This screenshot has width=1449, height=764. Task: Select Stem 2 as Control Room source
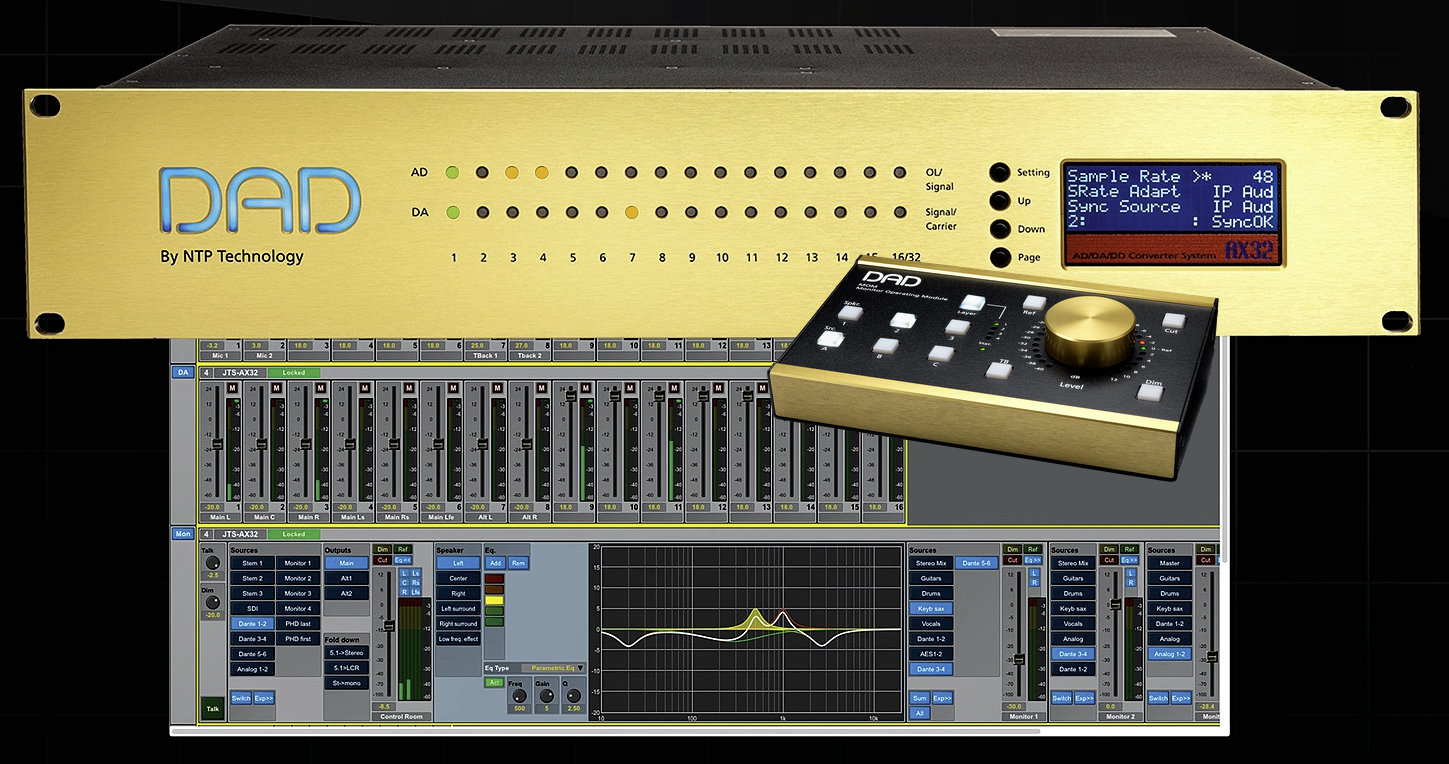252,578
